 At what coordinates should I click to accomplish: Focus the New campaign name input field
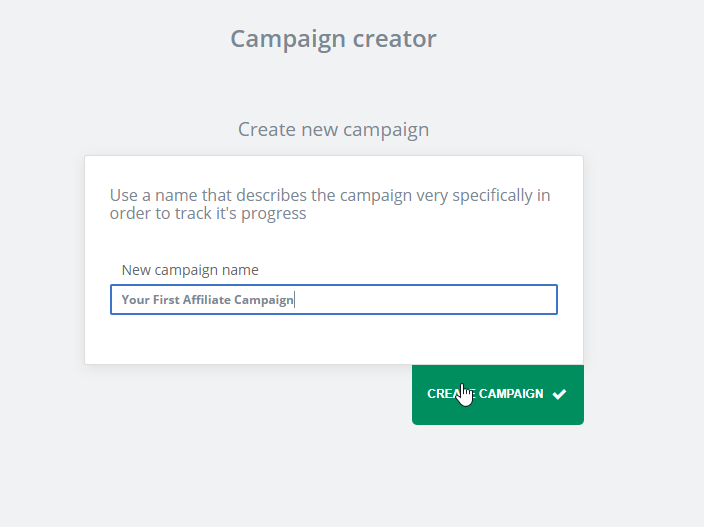[333, 300]
